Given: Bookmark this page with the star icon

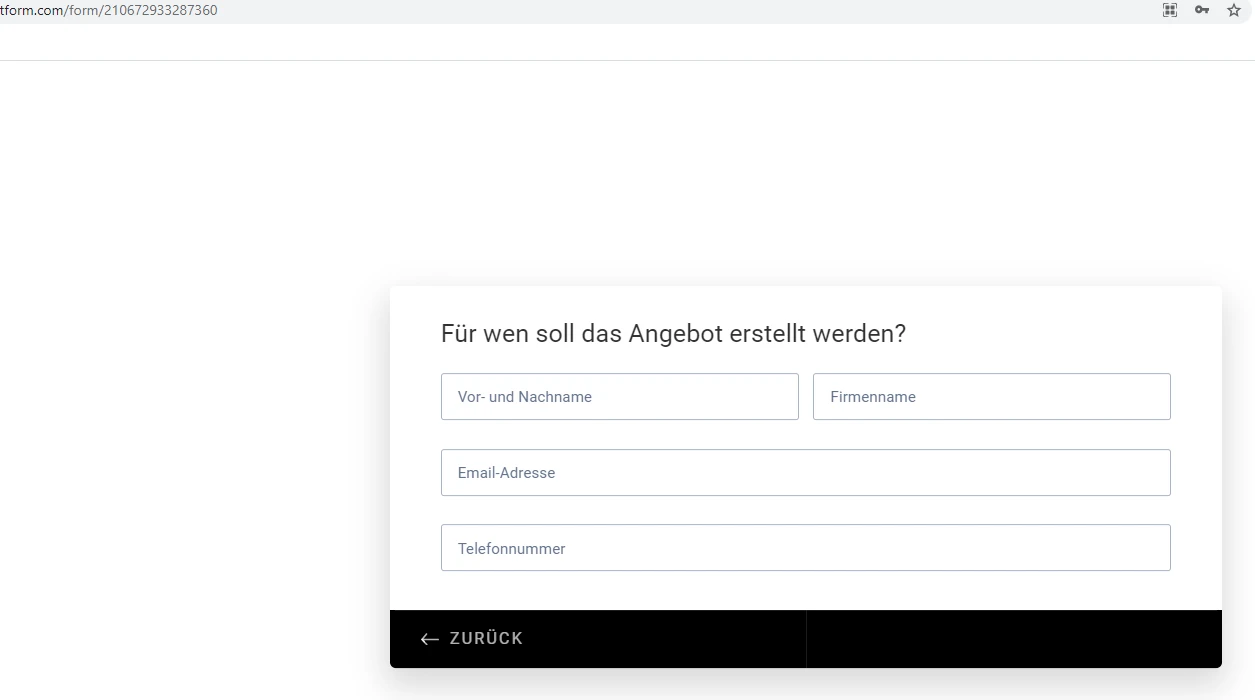Looking at the screenshot, I should 1234,10.
